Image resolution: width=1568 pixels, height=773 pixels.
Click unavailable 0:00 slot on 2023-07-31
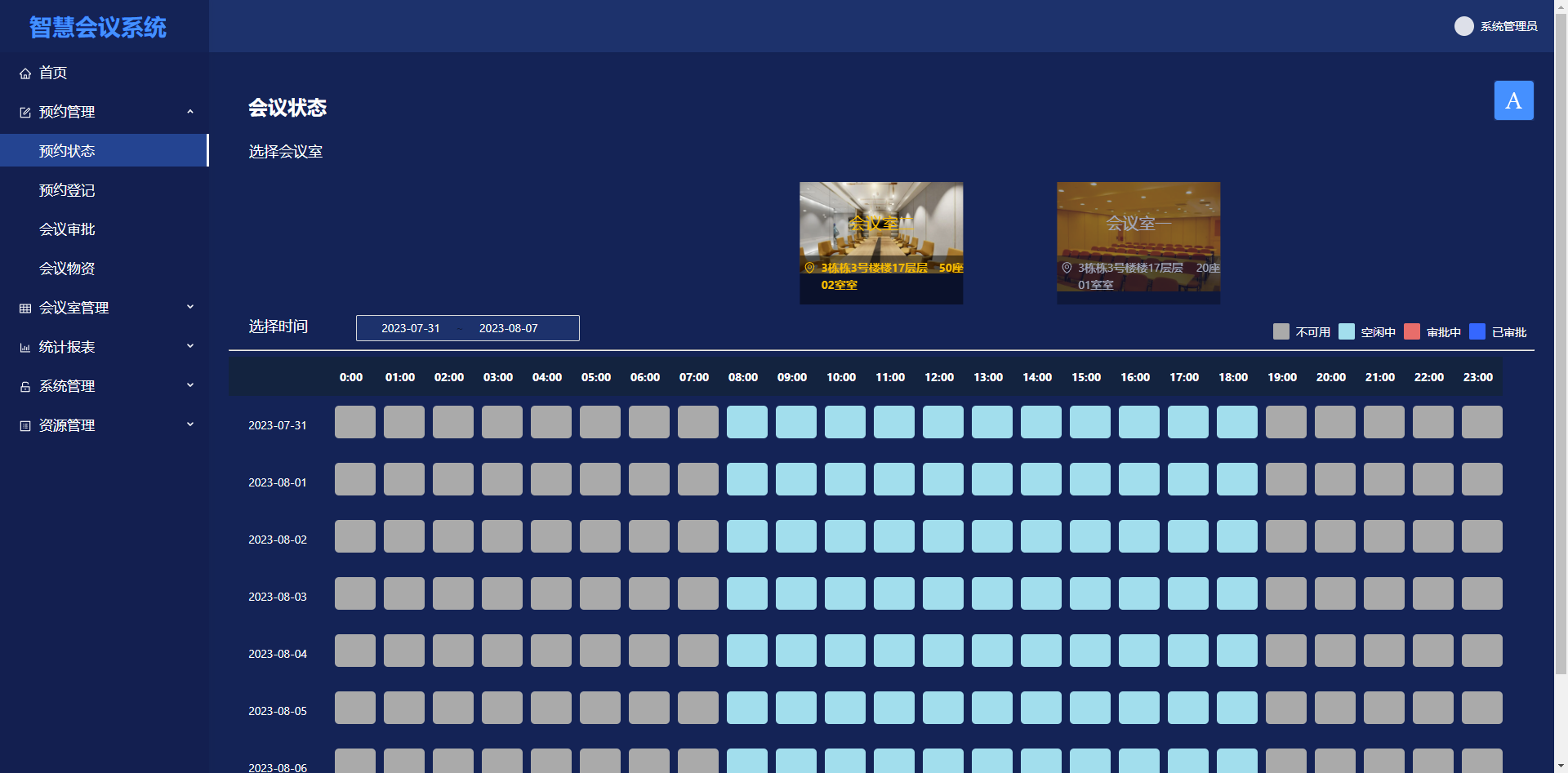click(355, 422)
